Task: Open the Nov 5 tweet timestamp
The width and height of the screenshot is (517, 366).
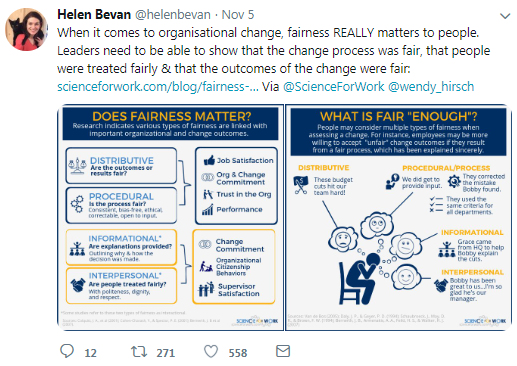Action: pos(238,15)
